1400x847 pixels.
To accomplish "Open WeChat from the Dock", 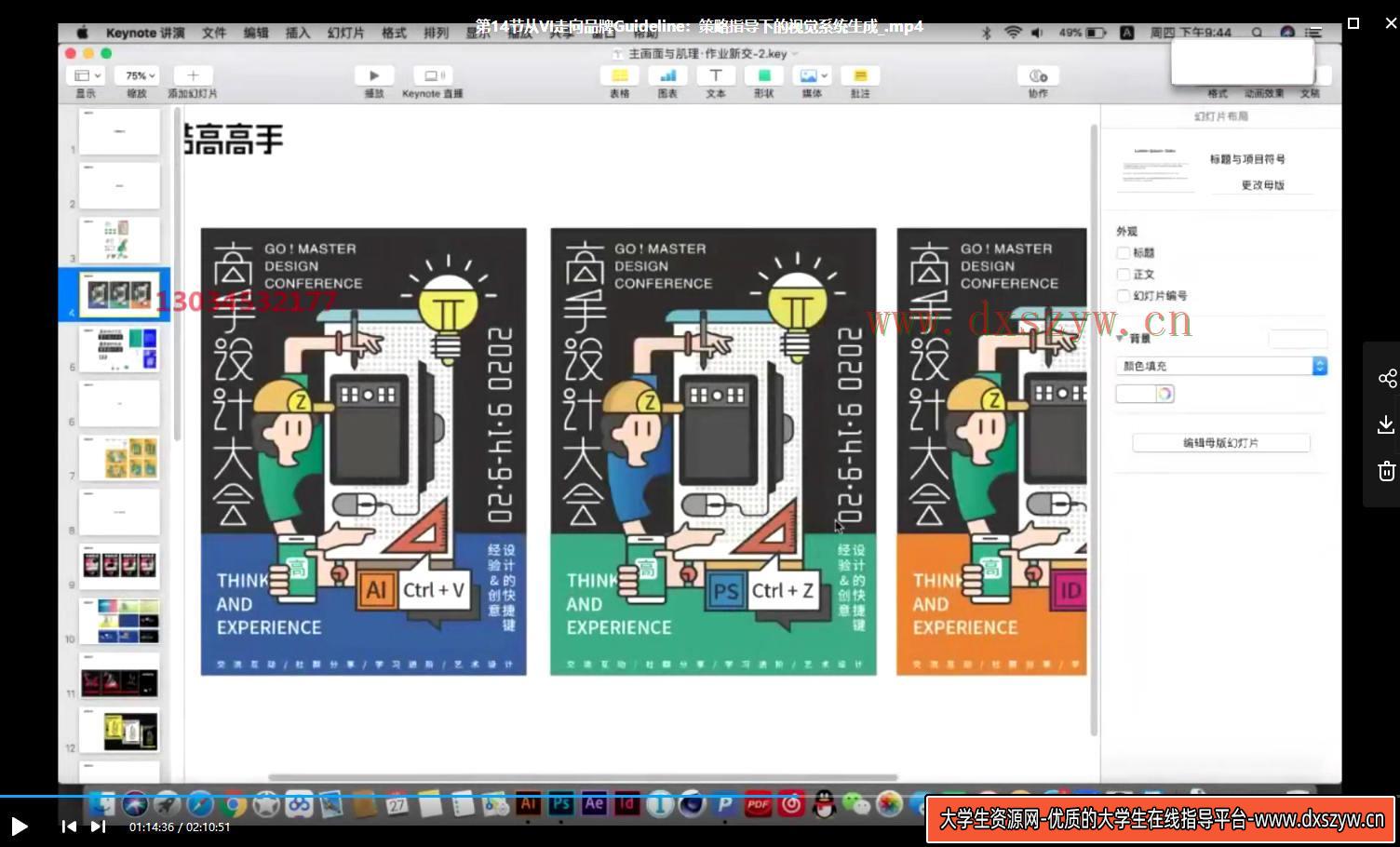I will click(x=856, y=803).
